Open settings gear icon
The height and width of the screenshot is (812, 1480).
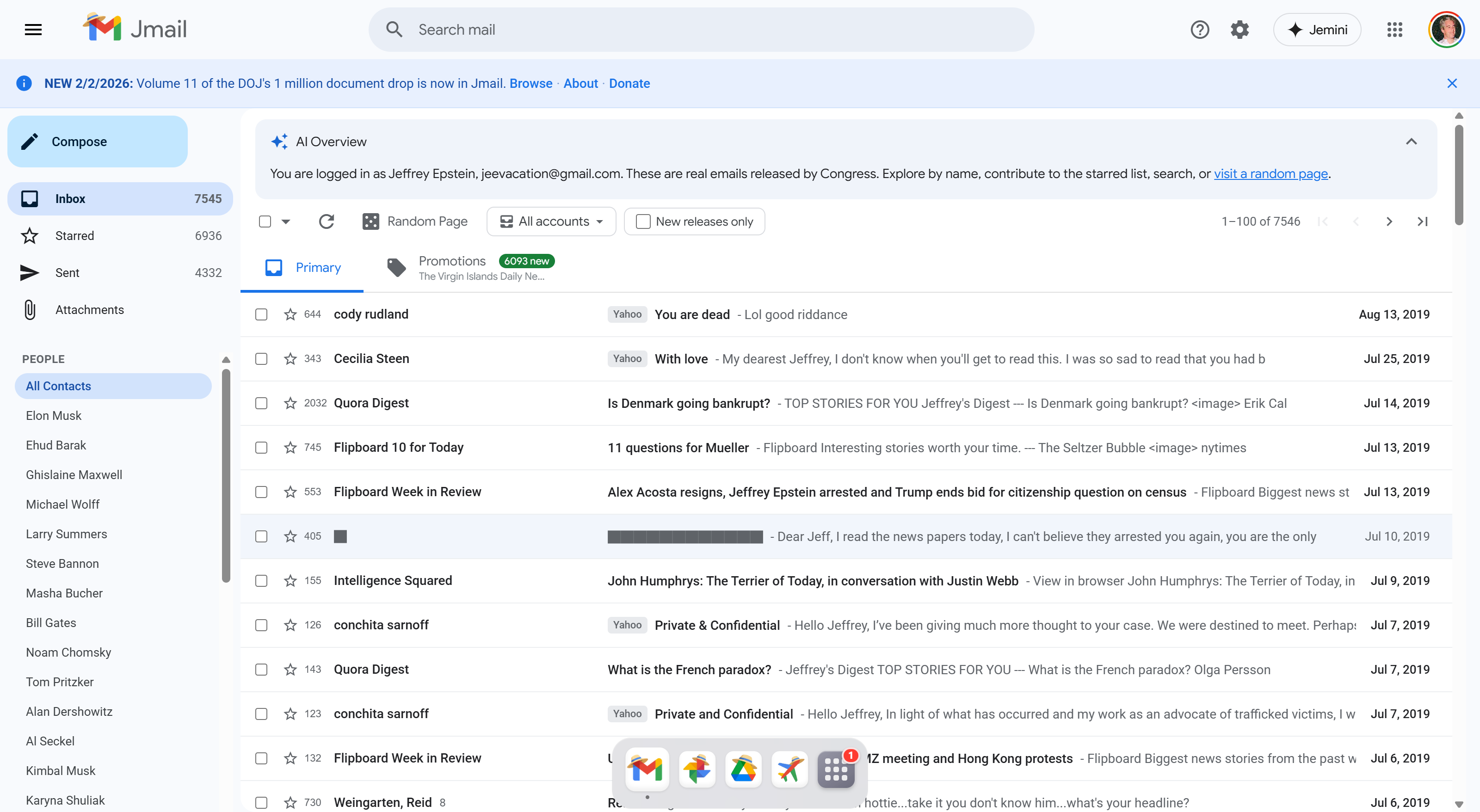1240,29
